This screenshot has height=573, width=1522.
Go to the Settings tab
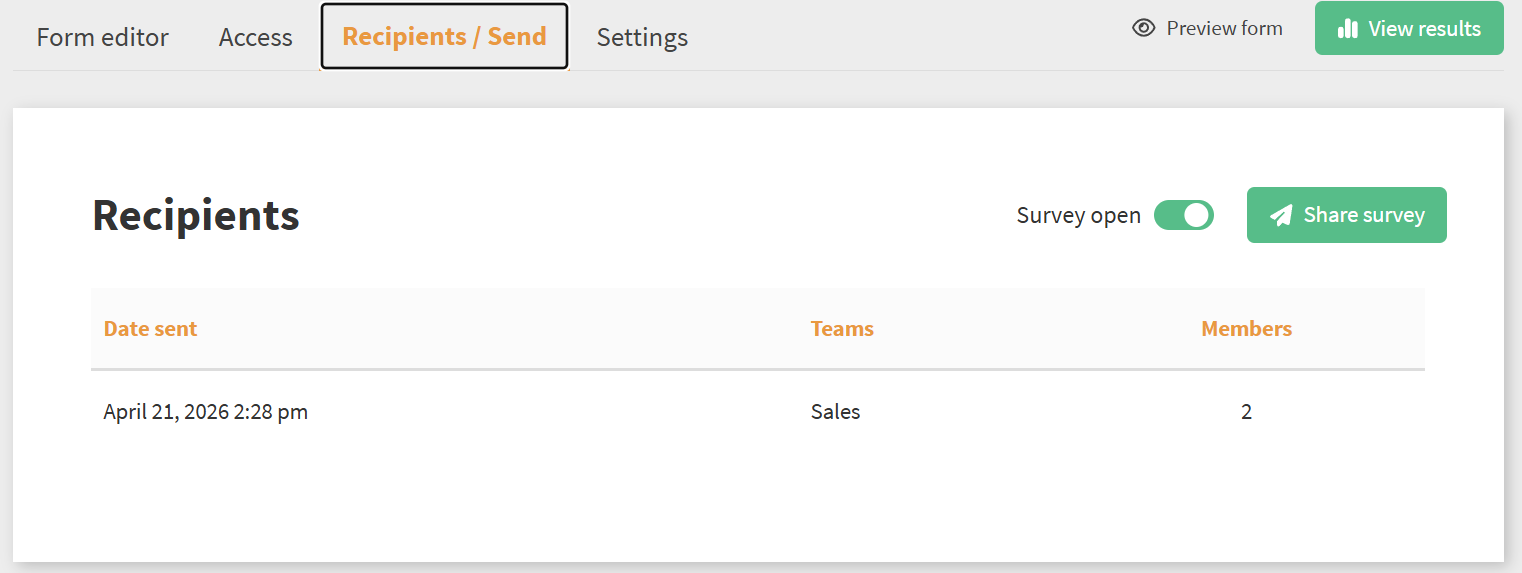click(x=642, y=37)
